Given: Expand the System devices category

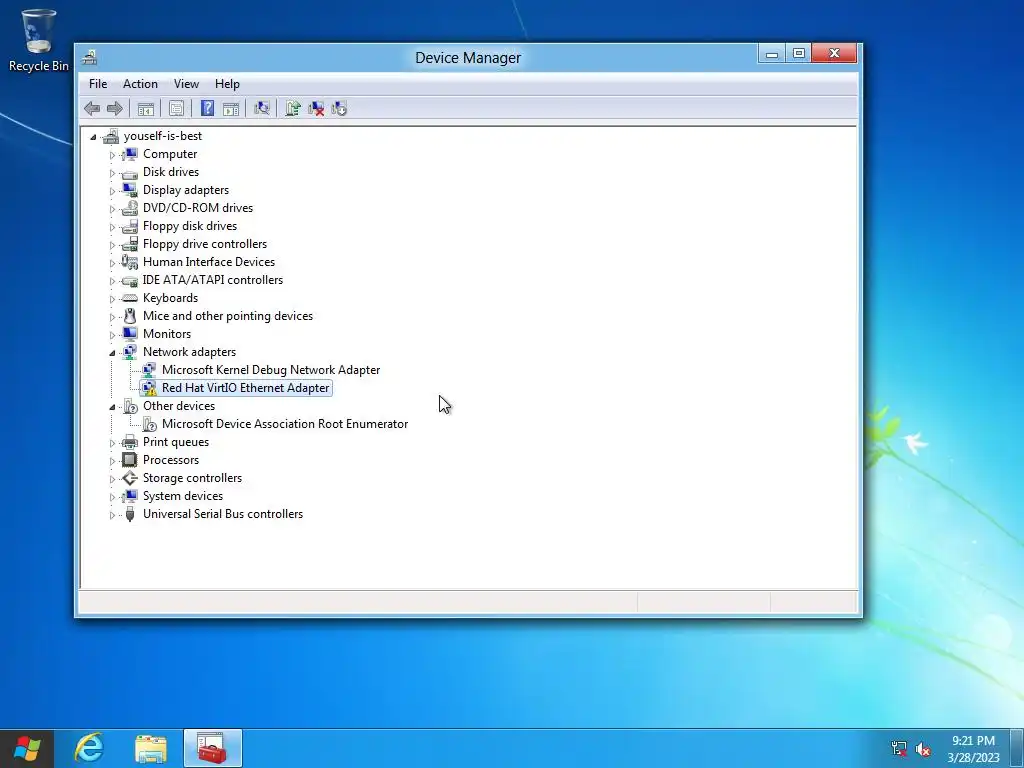Looking at the screenshot, I should pyautogui.click(x=112, y=497).
